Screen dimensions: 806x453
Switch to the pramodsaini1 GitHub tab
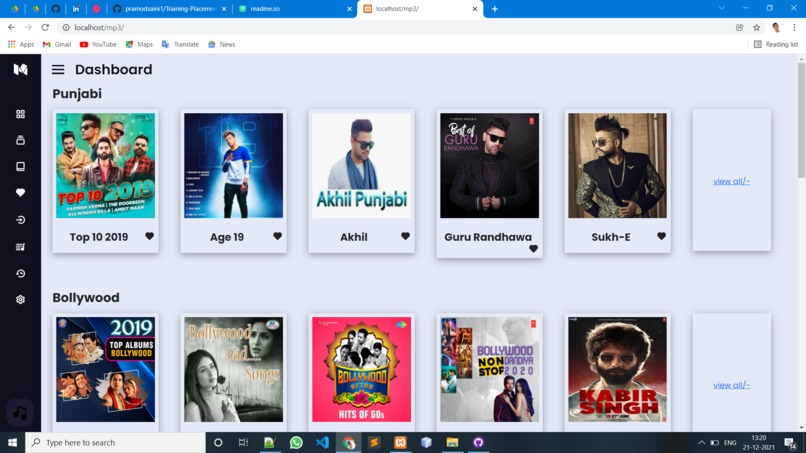click(x=169, y=9)
